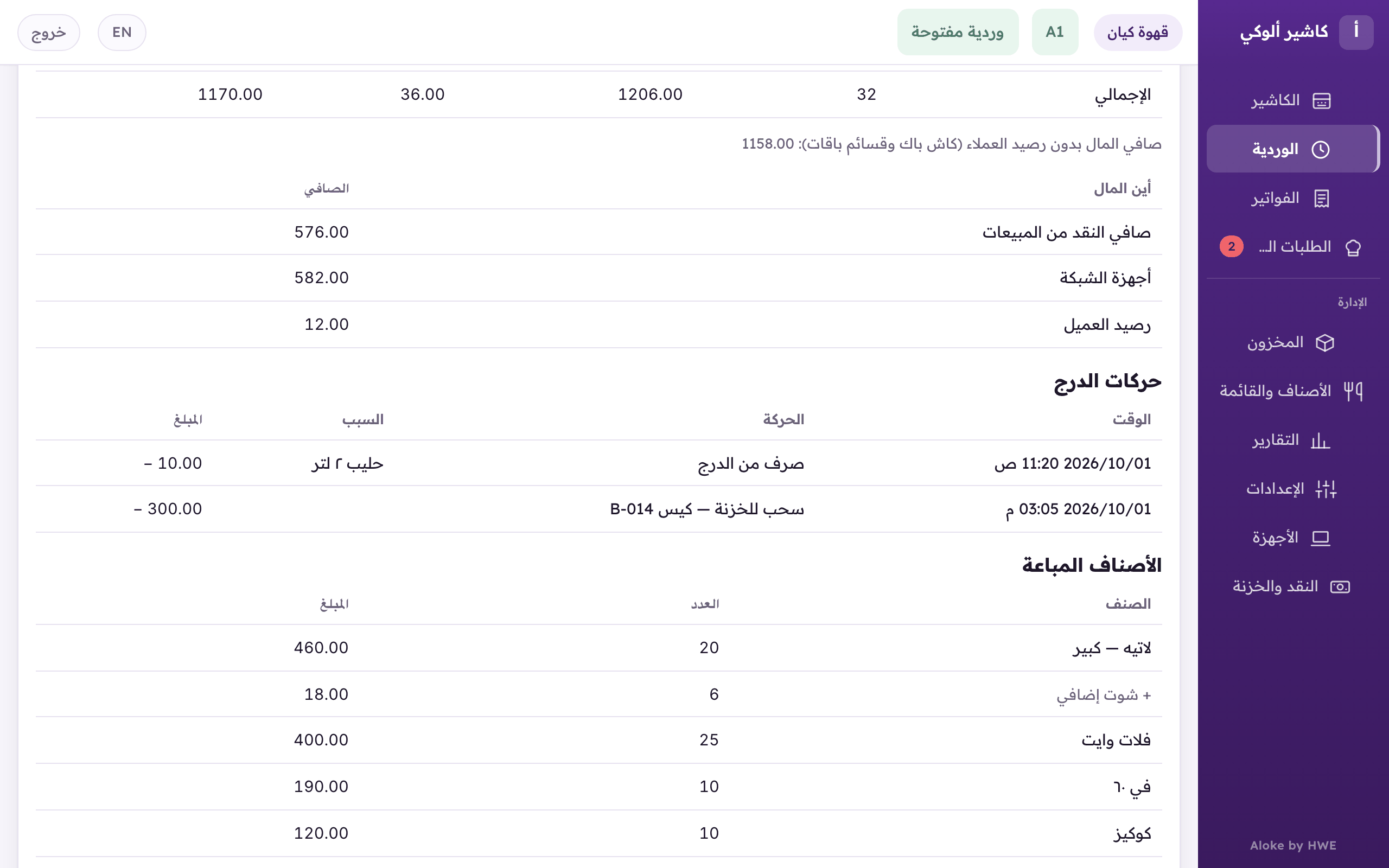The image size is (1389, 868).
Task: Open the التقارير bar chart icon
Action: tap(1321, 441)
